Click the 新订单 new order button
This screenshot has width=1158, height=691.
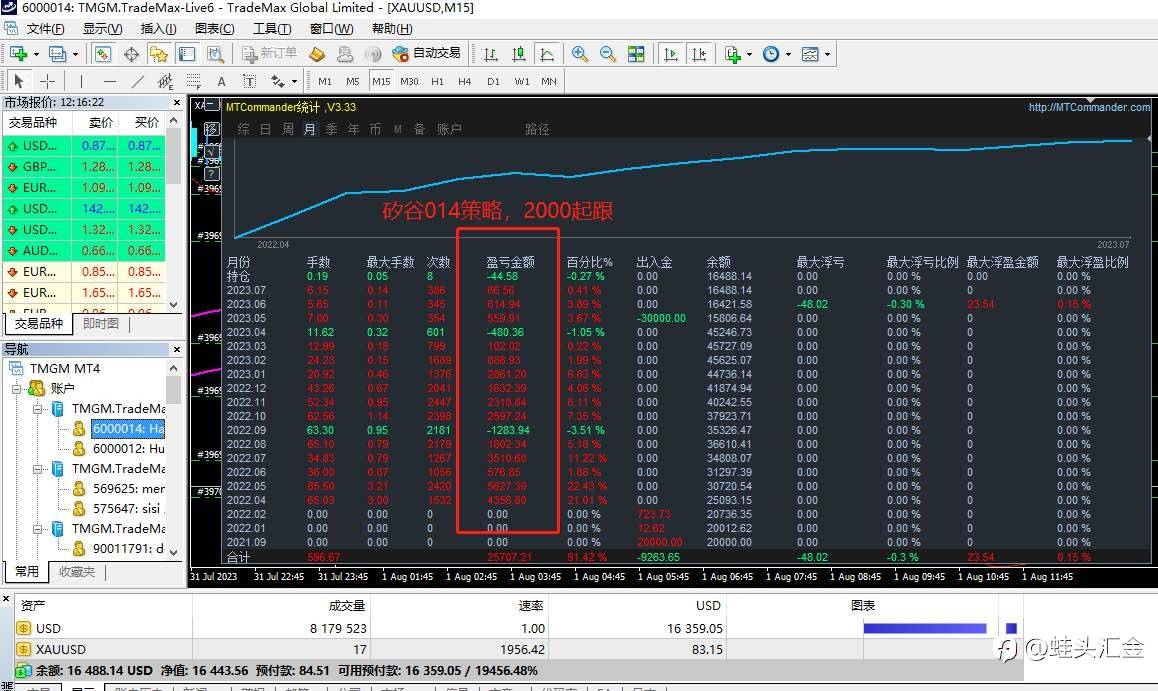tap(270, 54)
